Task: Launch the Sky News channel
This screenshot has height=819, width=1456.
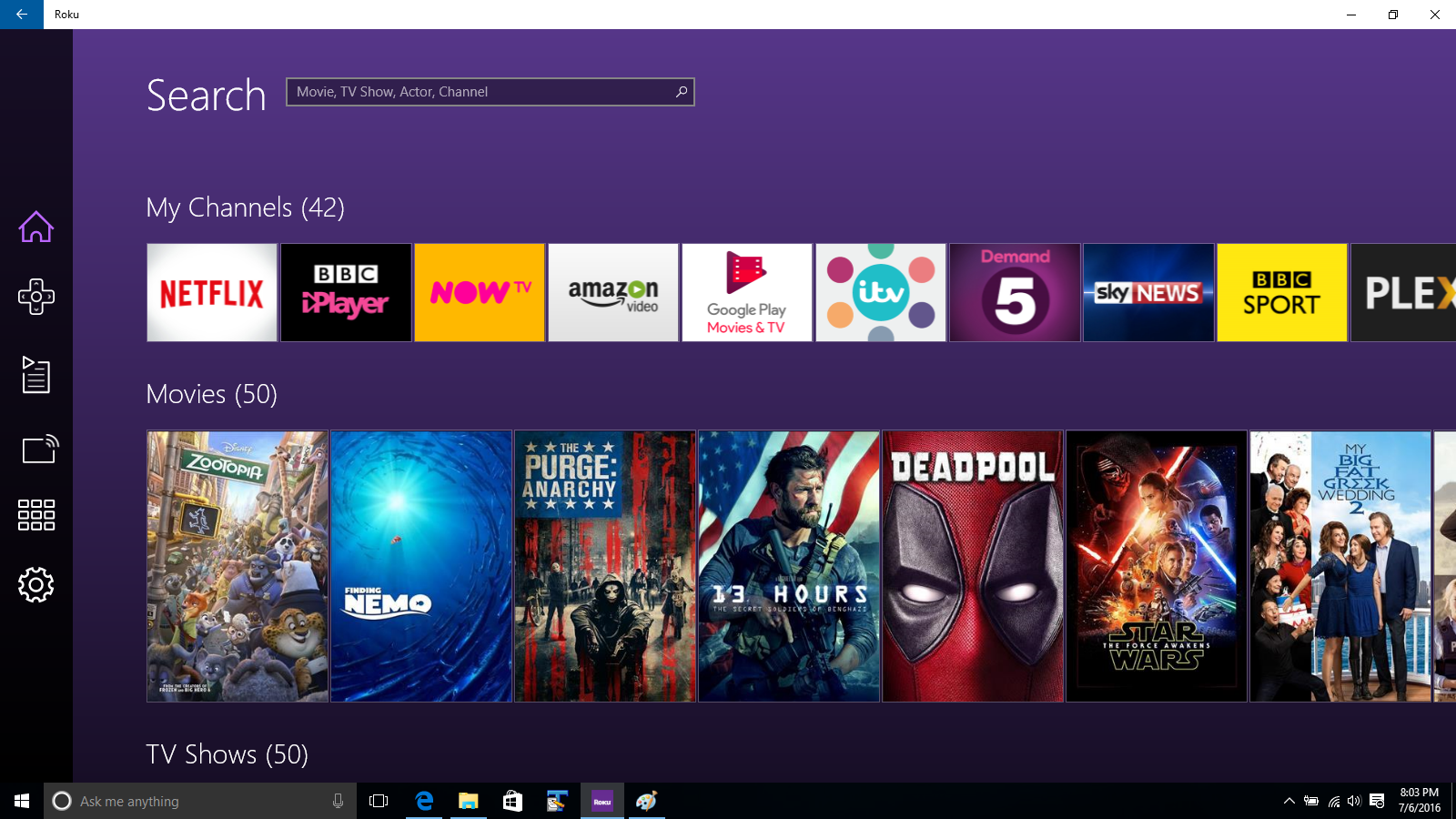Action: (x=1148, y=293)
